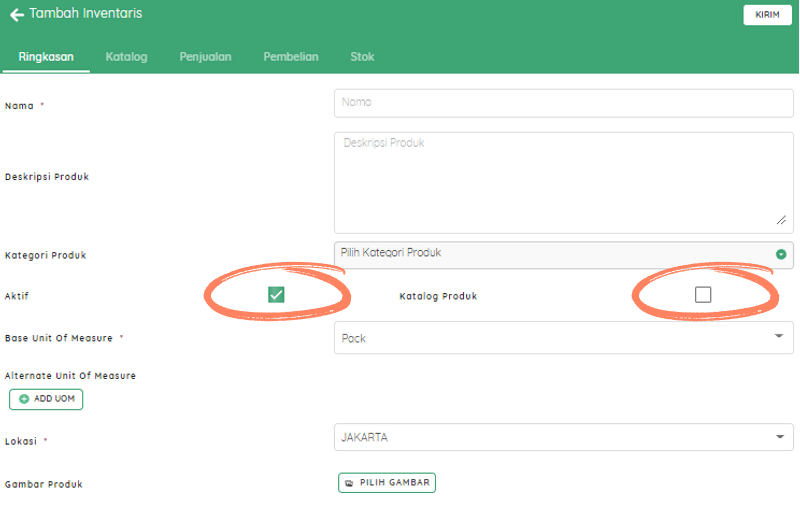
Task: Click the green arrow in Kategori Produk field
Action: click(781, 254)
